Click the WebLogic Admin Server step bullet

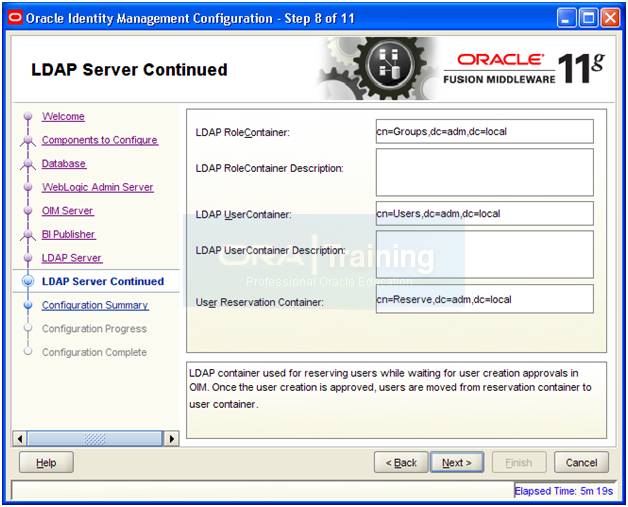(x=28, y=187)
